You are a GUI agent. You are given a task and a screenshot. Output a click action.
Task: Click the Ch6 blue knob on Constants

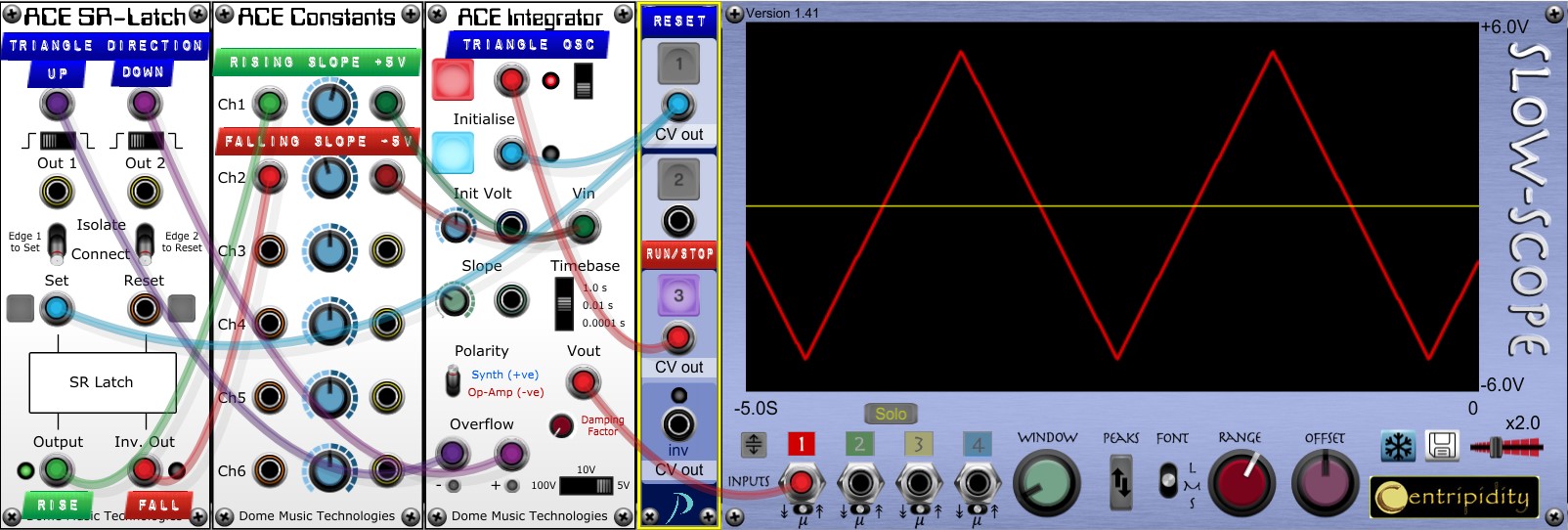329,470
